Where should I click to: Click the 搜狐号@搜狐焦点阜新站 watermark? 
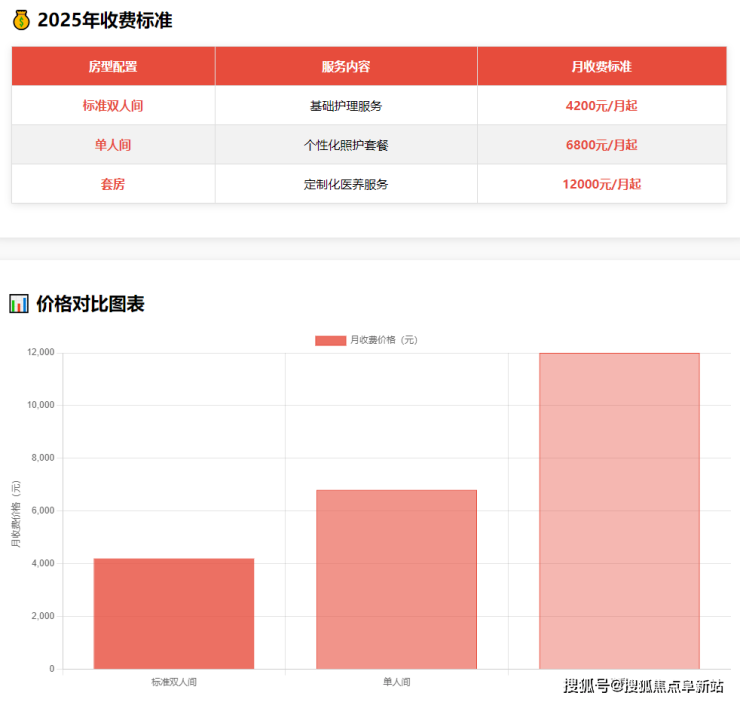click(643, 685)
